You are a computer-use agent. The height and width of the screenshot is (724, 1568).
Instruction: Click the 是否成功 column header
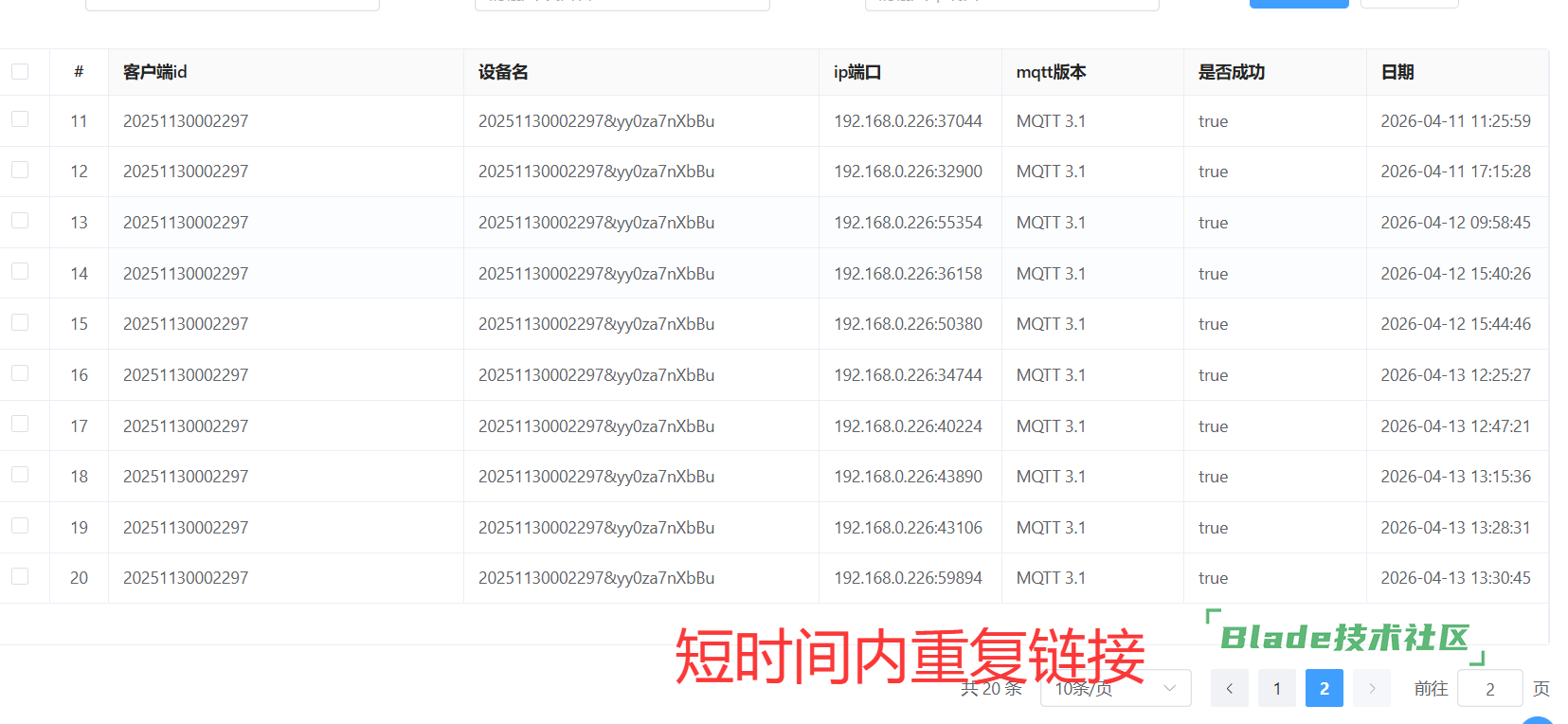pos(1231,72)
